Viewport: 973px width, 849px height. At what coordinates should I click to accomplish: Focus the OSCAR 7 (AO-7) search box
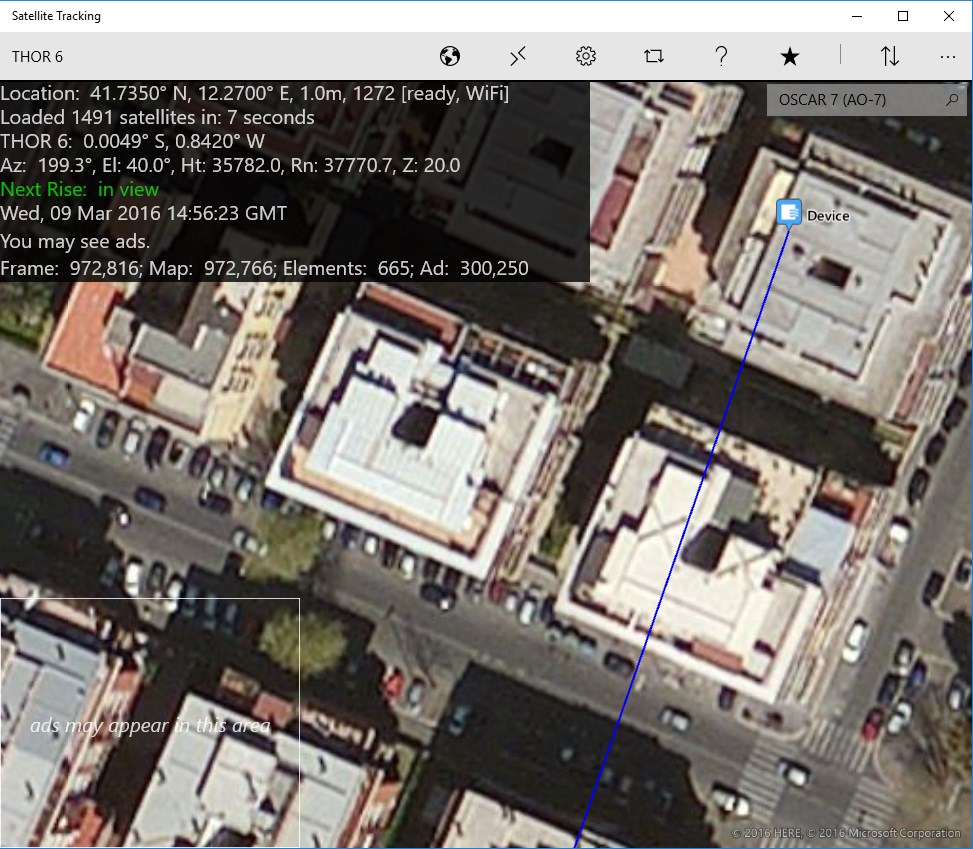866,100
